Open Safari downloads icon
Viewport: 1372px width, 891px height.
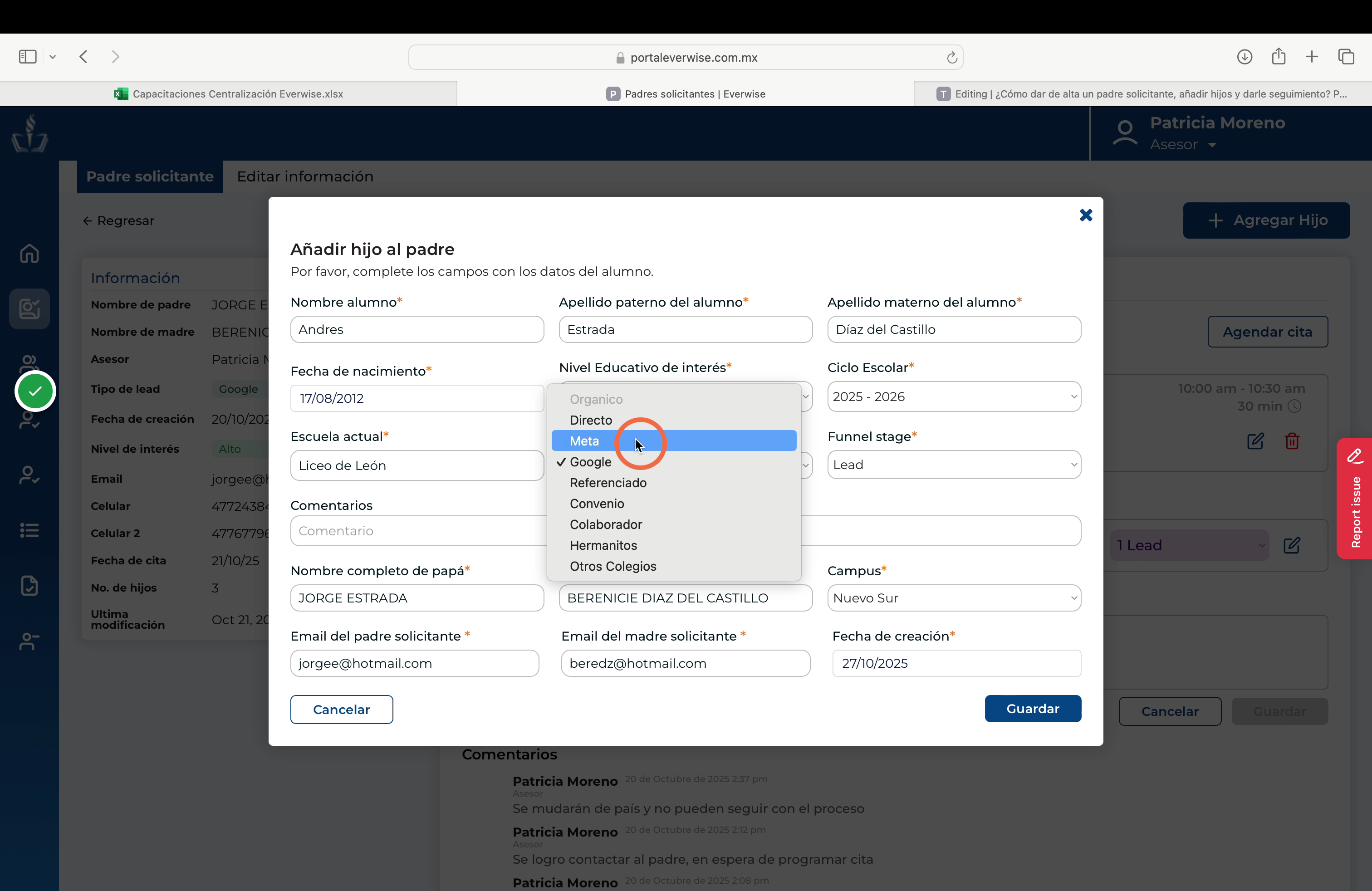[x=1245, y=56]
